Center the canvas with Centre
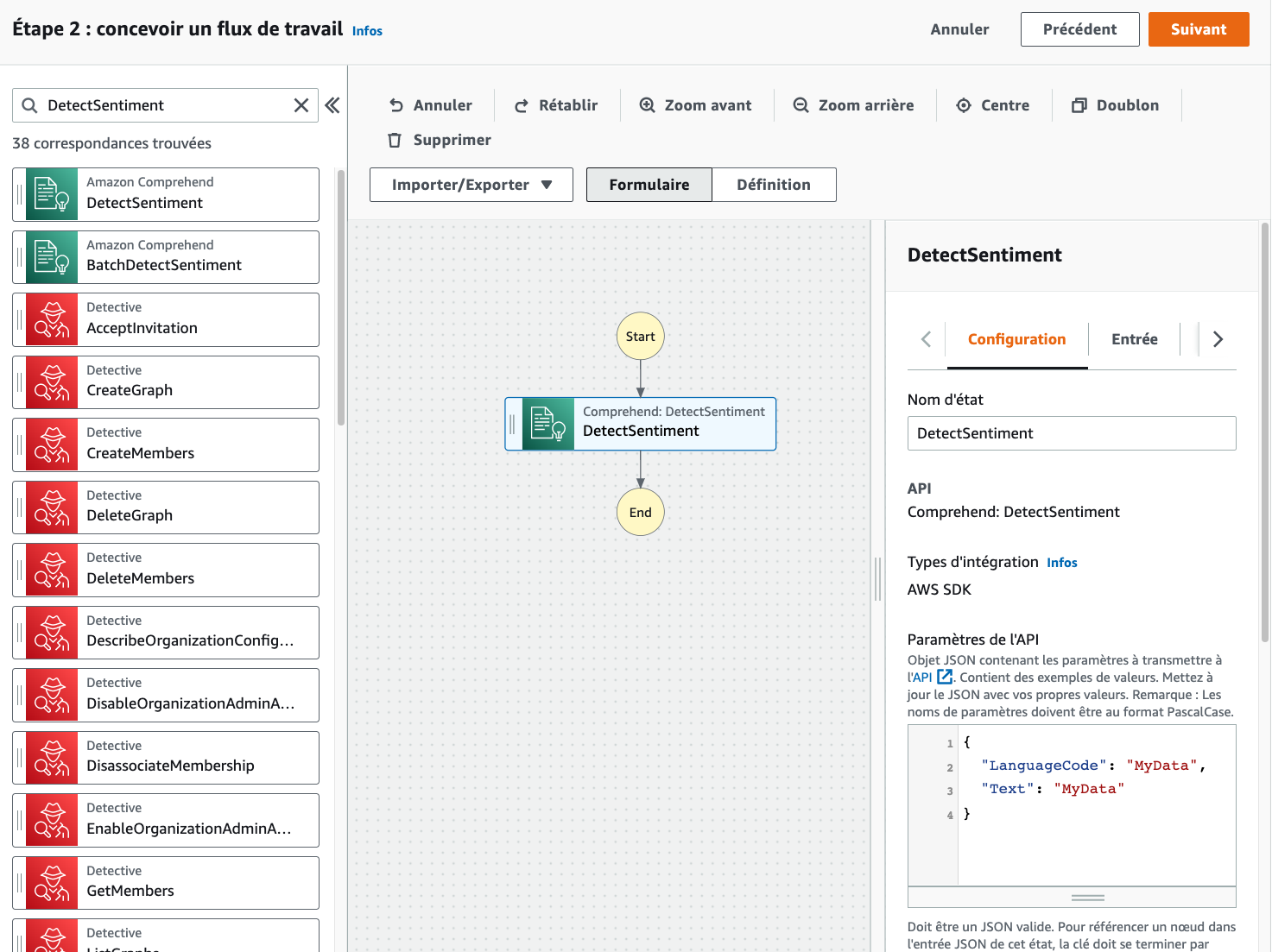Viewport: 1272px width, 952px height. [x=993, y=105]
